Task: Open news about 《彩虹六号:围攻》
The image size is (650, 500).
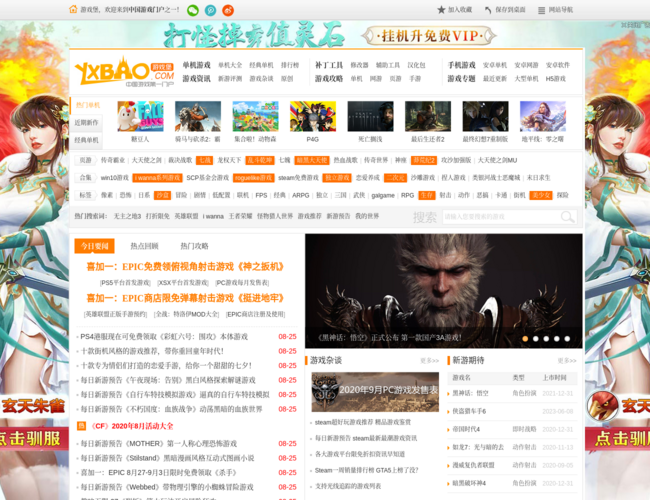Action: coord(164,337)
